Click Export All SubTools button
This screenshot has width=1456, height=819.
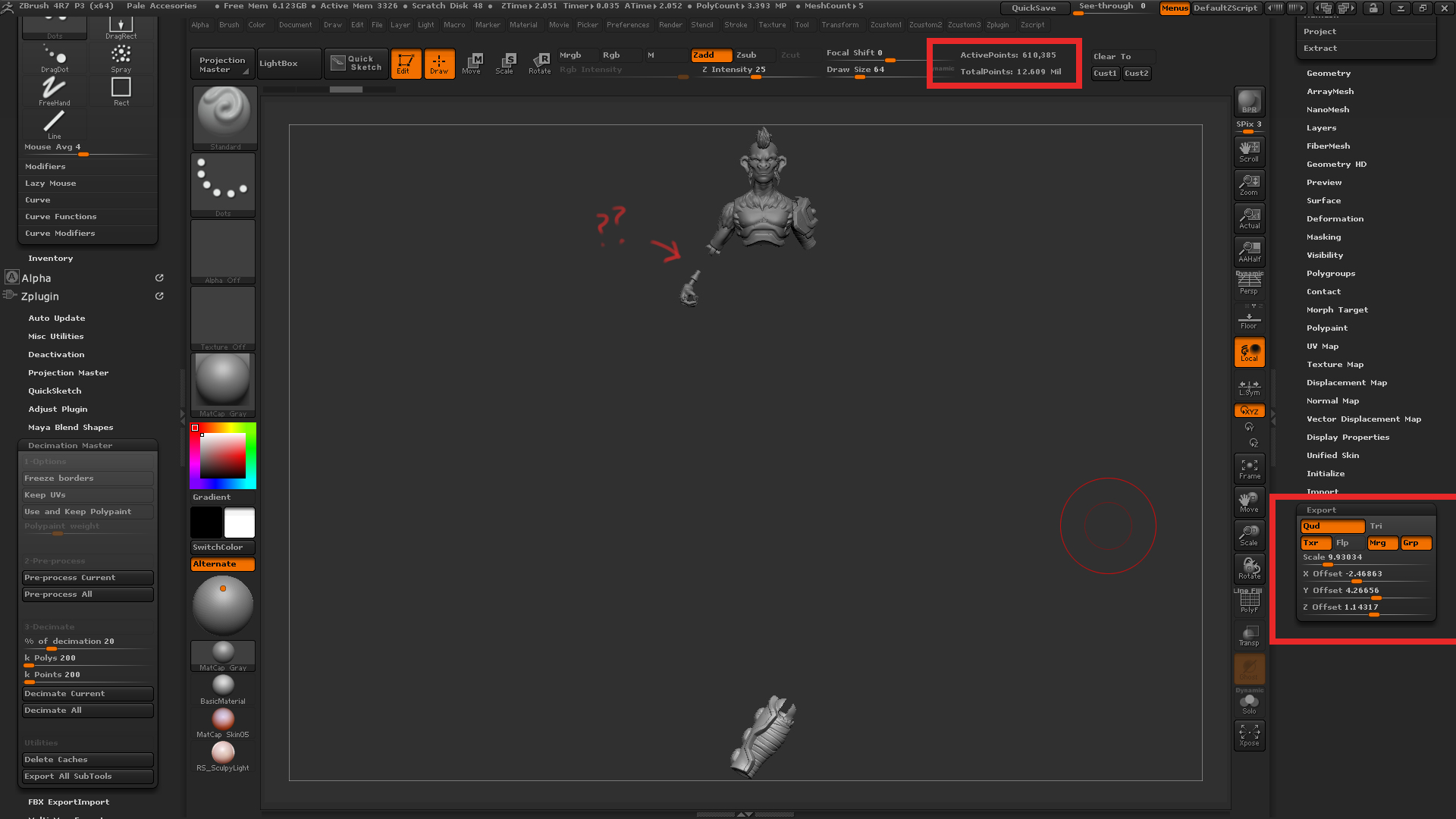point(88,777)
